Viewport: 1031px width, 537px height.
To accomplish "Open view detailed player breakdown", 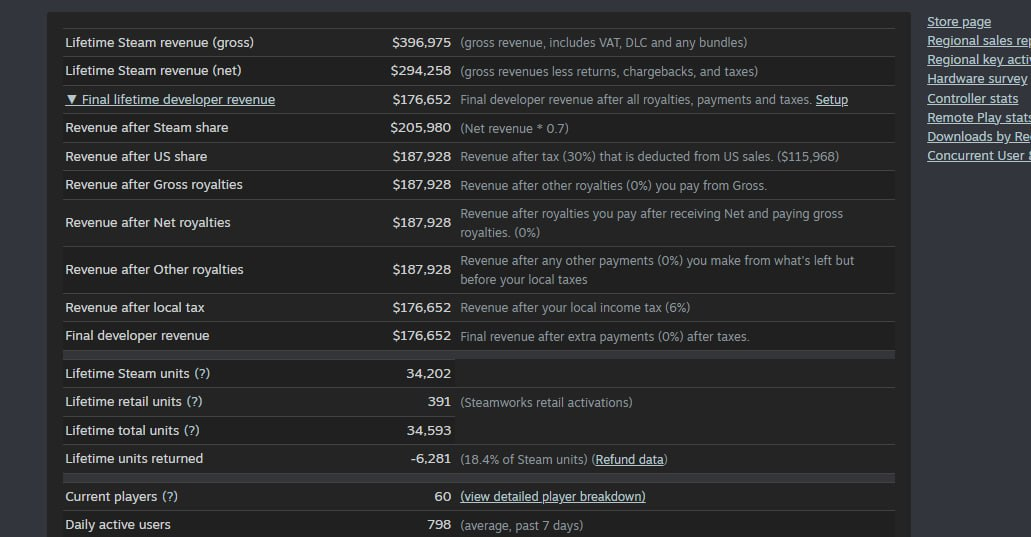I will coord(552,497).
